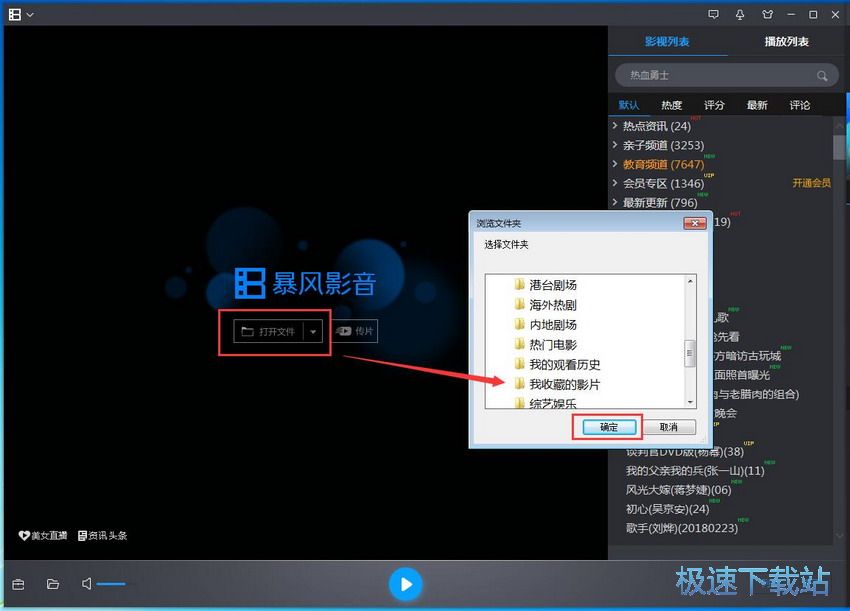Open 教育频道 (7647) list entry
This screenshot has height=611, width=850.
pos(664,164)
